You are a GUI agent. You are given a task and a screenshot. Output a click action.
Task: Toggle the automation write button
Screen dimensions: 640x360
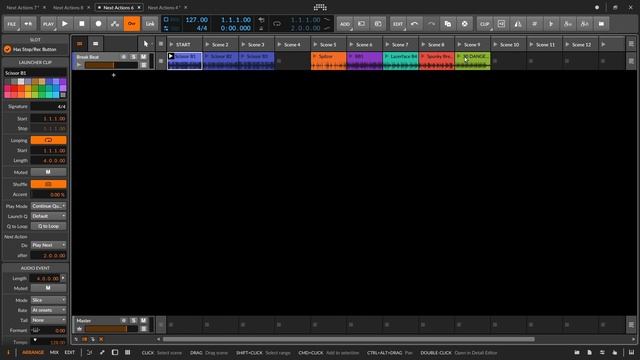115,24
